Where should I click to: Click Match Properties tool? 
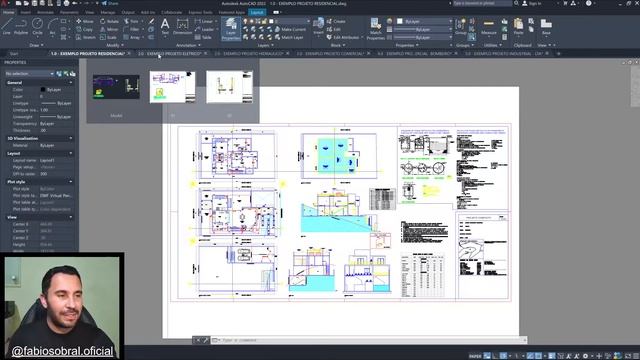click(x=376, y=29)
